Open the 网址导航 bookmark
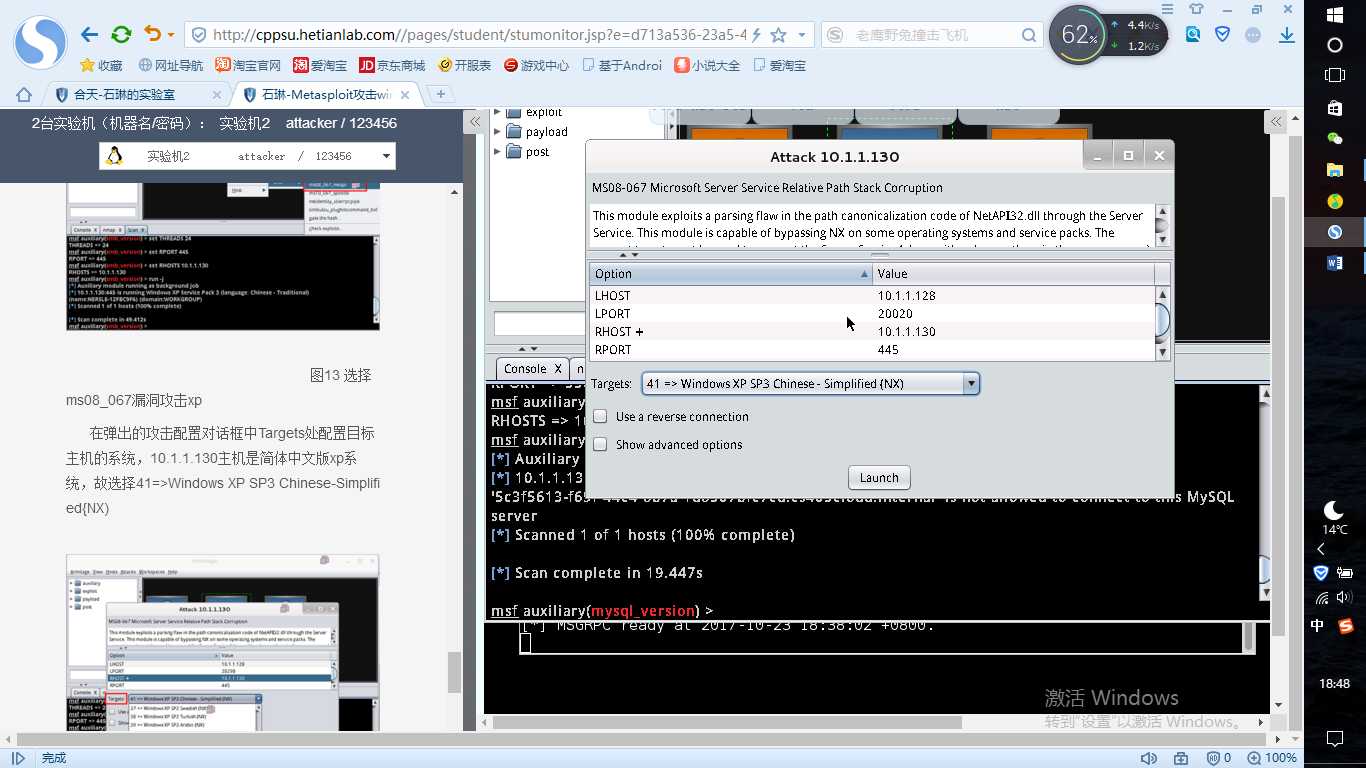This screenshot has width=1366, height=768. click(171, 65)
